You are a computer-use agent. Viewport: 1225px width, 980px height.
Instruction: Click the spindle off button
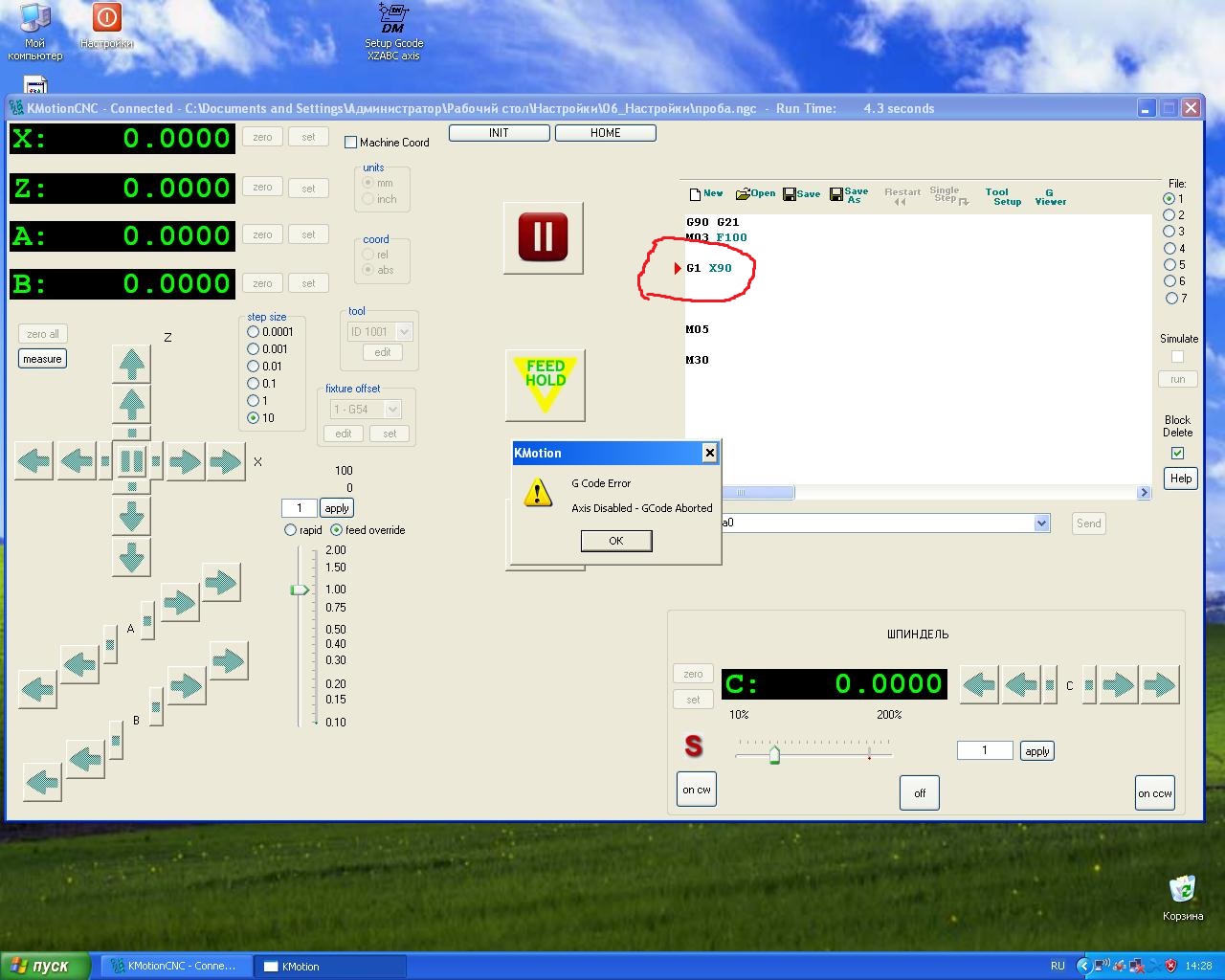[920, 792]
